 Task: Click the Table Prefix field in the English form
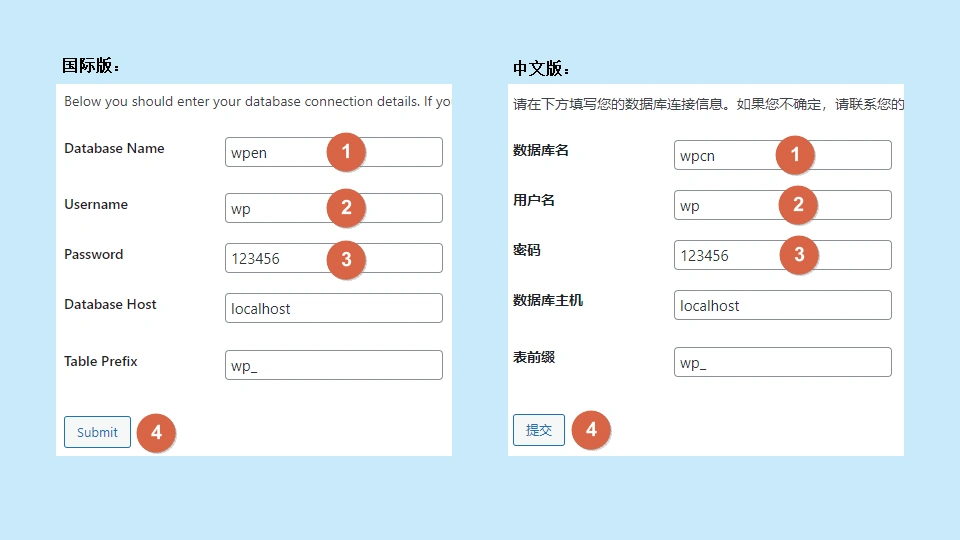333,365
